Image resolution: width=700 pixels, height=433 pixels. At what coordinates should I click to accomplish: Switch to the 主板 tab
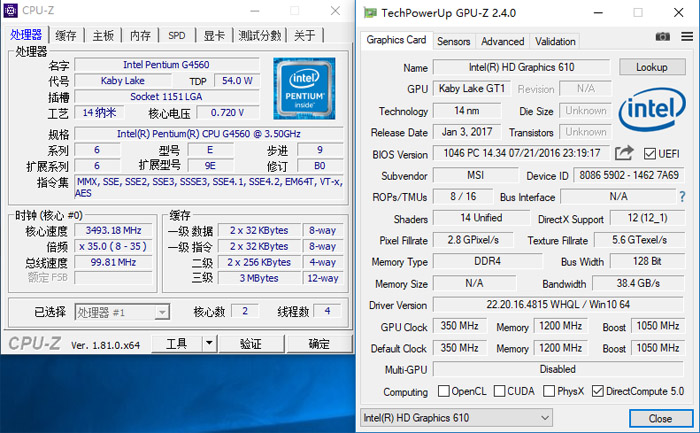103,35
